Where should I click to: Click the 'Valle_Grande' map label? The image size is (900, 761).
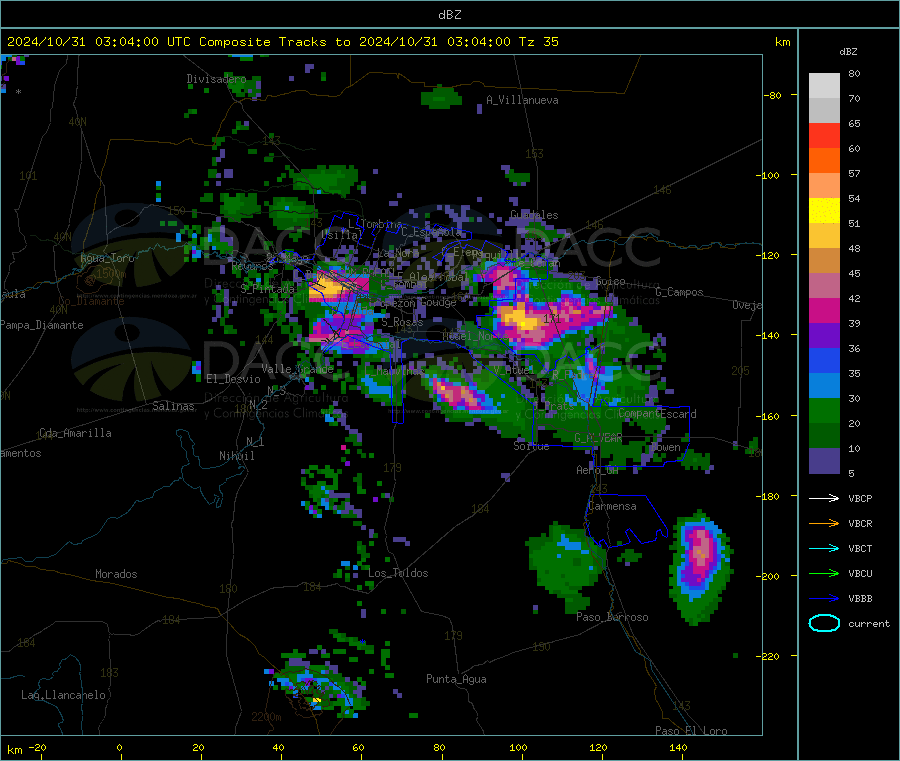tap(297, 369)
